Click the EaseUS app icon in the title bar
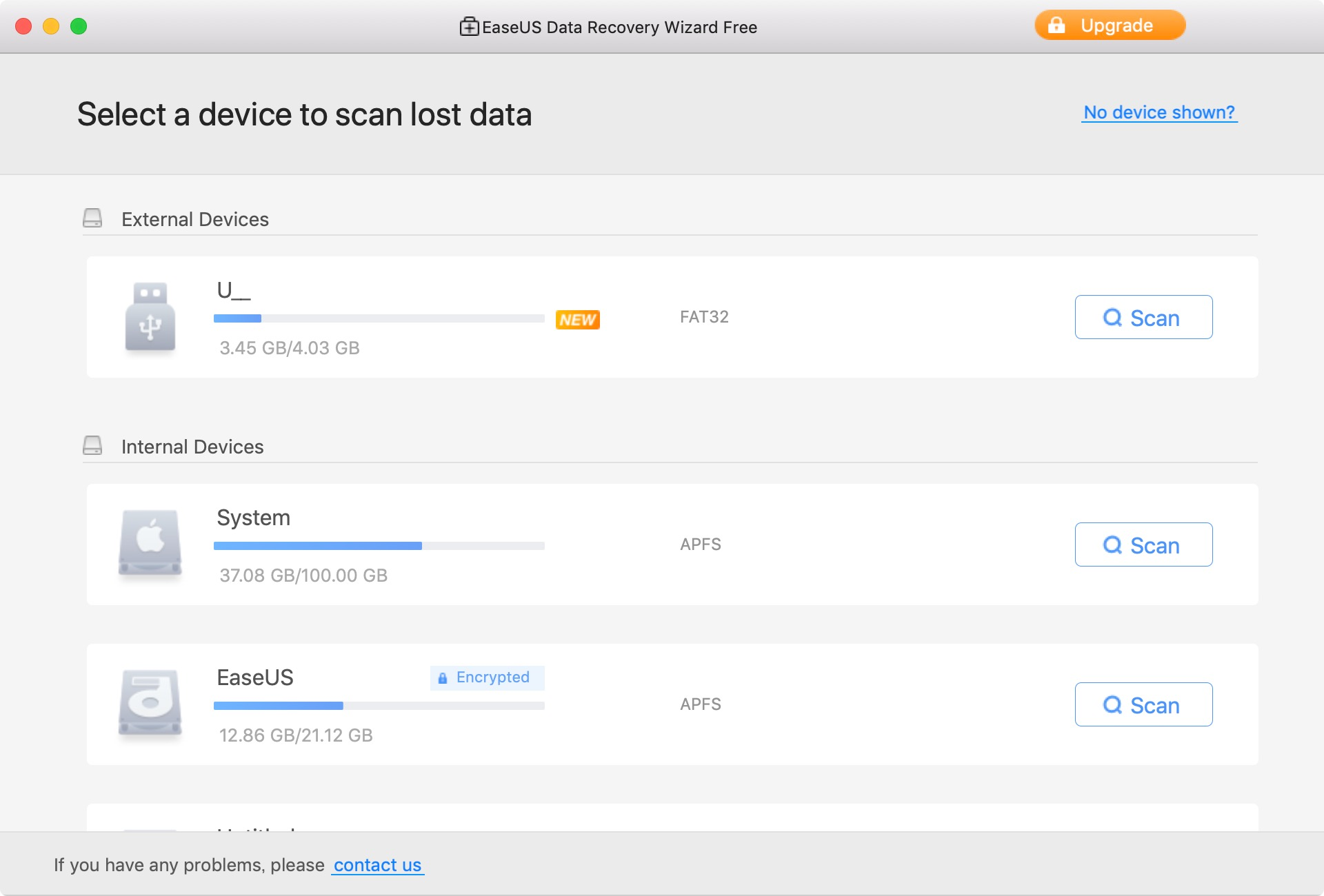Image resolution: width=1324 pixels, height=896 pixels. point(469,27)
